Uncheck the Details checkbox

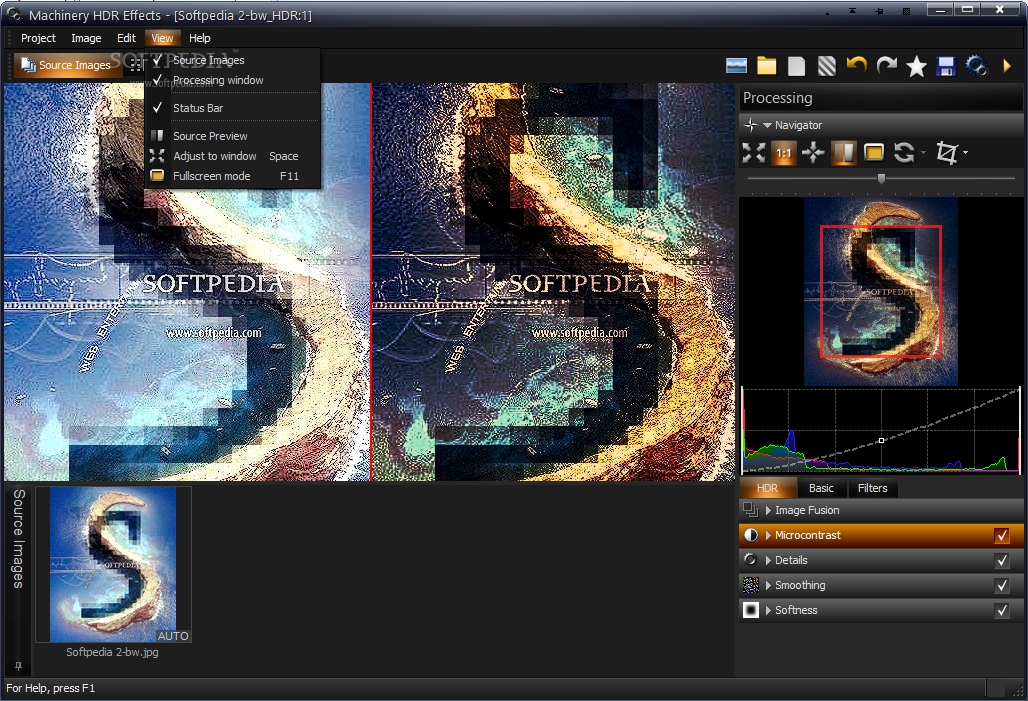pos(1002,560)
